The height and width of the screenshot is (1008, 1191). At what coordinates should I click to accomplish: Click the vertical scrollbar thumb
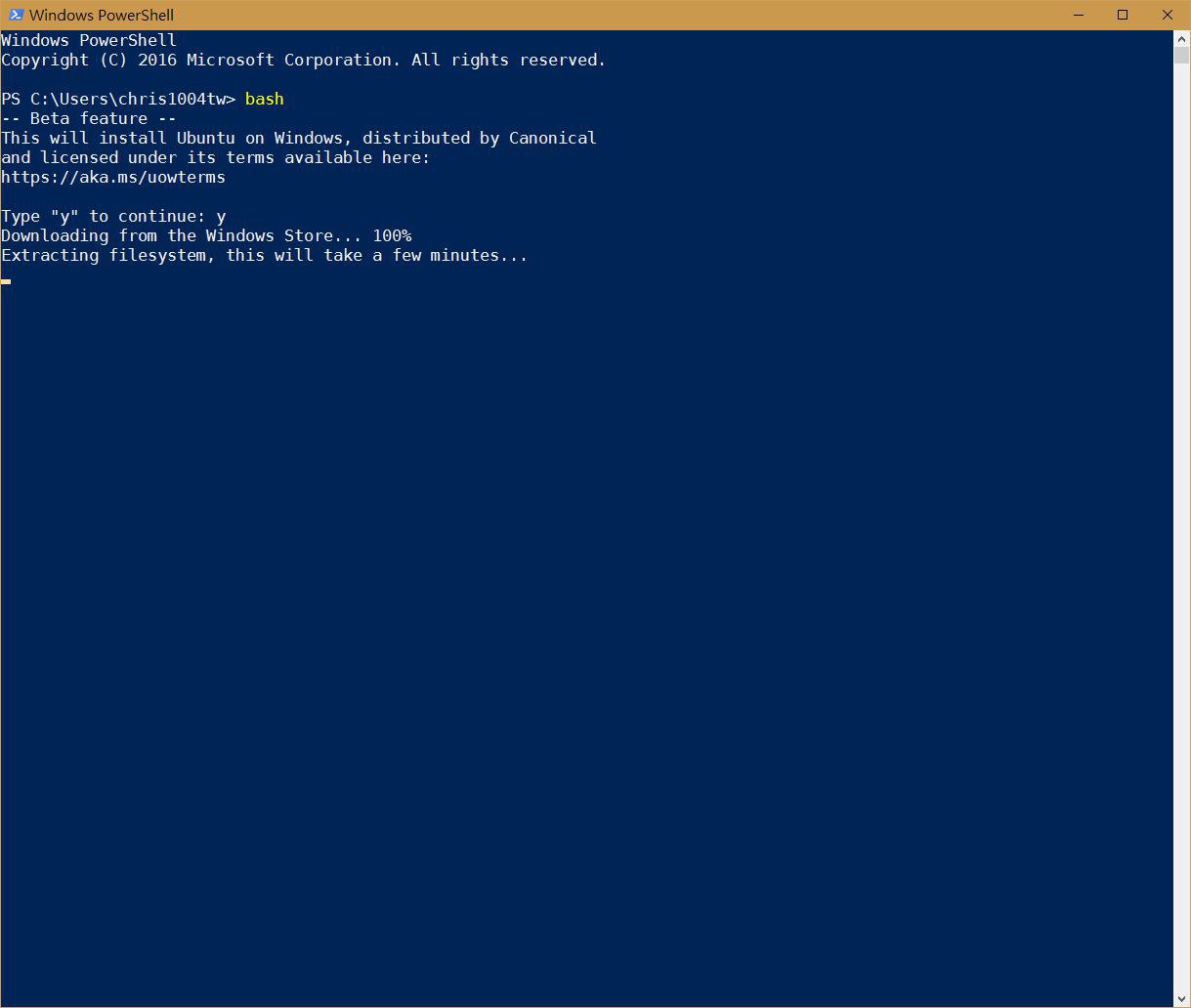1181,56
